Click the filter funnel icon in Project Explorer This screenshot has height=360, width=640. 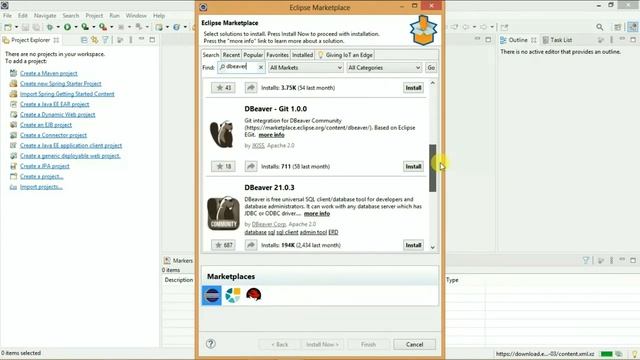pos(106,40)
